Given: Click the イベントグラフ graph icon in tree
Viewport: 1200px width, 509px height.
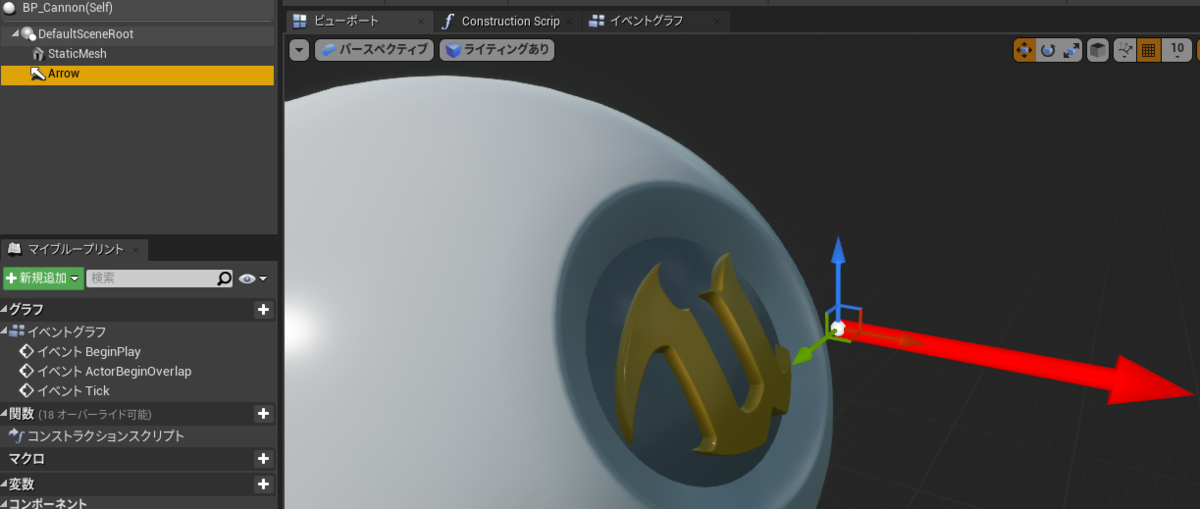Looking at the screenshot, I should point(18,331).
